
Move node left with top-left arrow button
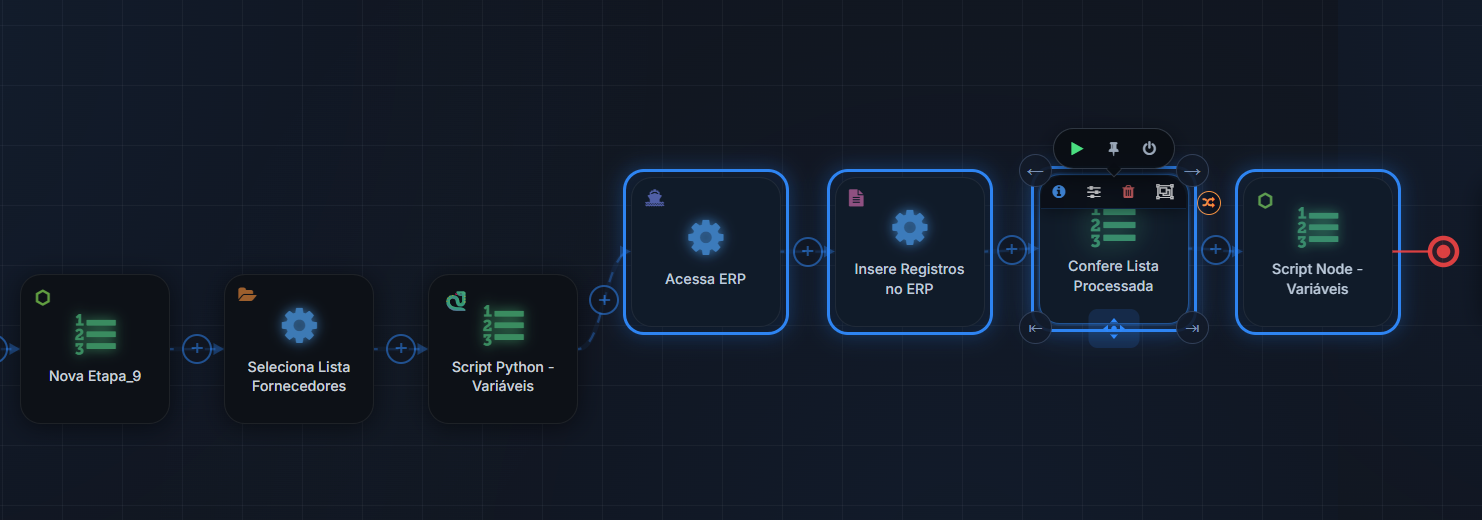pyautogui.click(x=1036, y=171)
